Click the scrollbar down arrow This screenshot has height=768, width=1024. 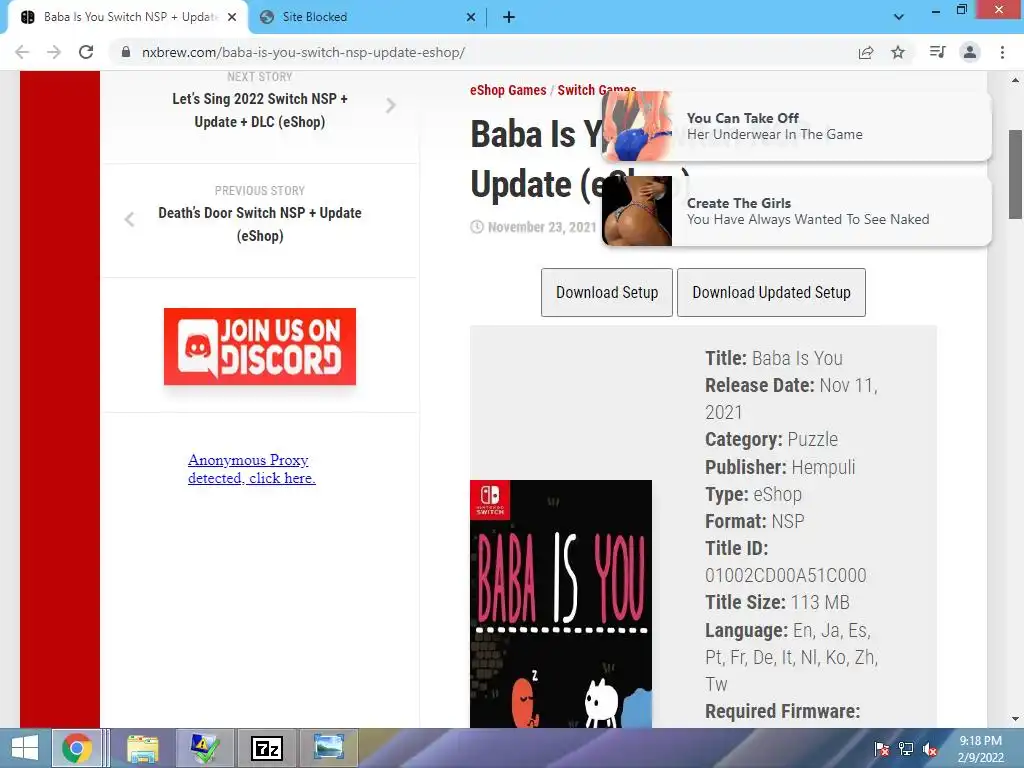pyautogui.click(x=1015, y=719)
